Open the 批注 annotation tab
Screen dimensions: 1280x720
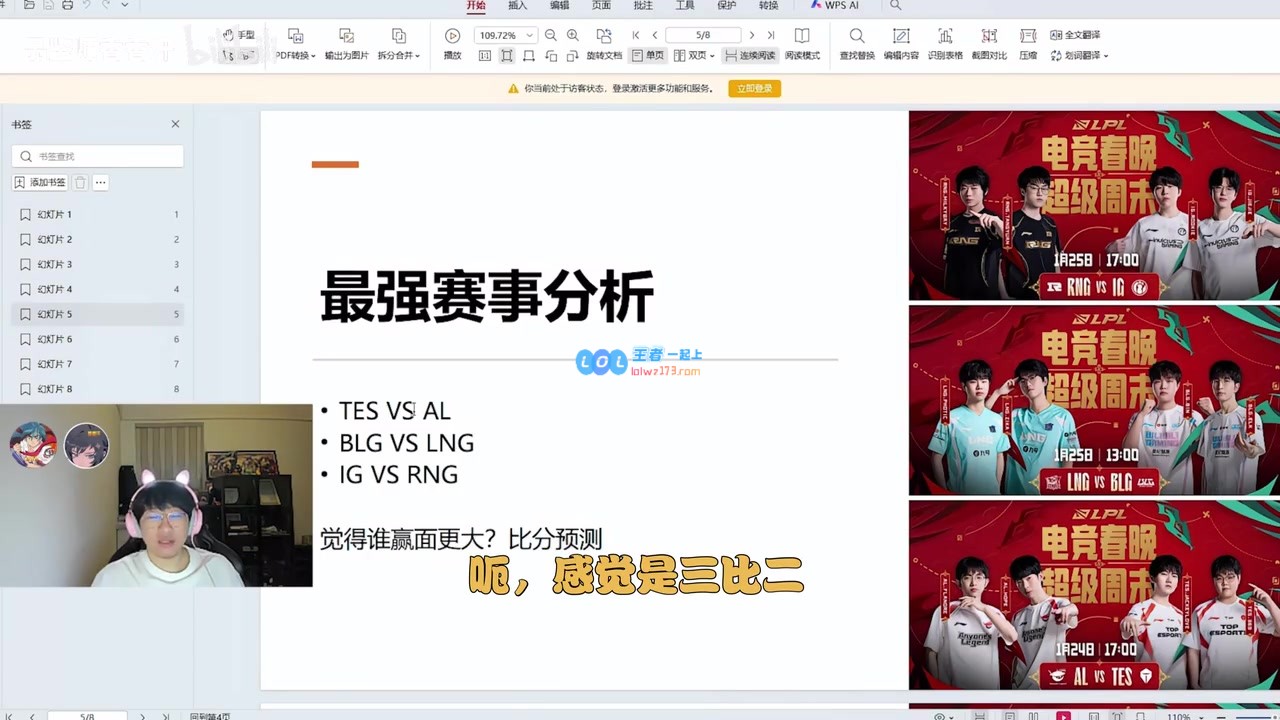pyautogui.click(x=643, y=6)
